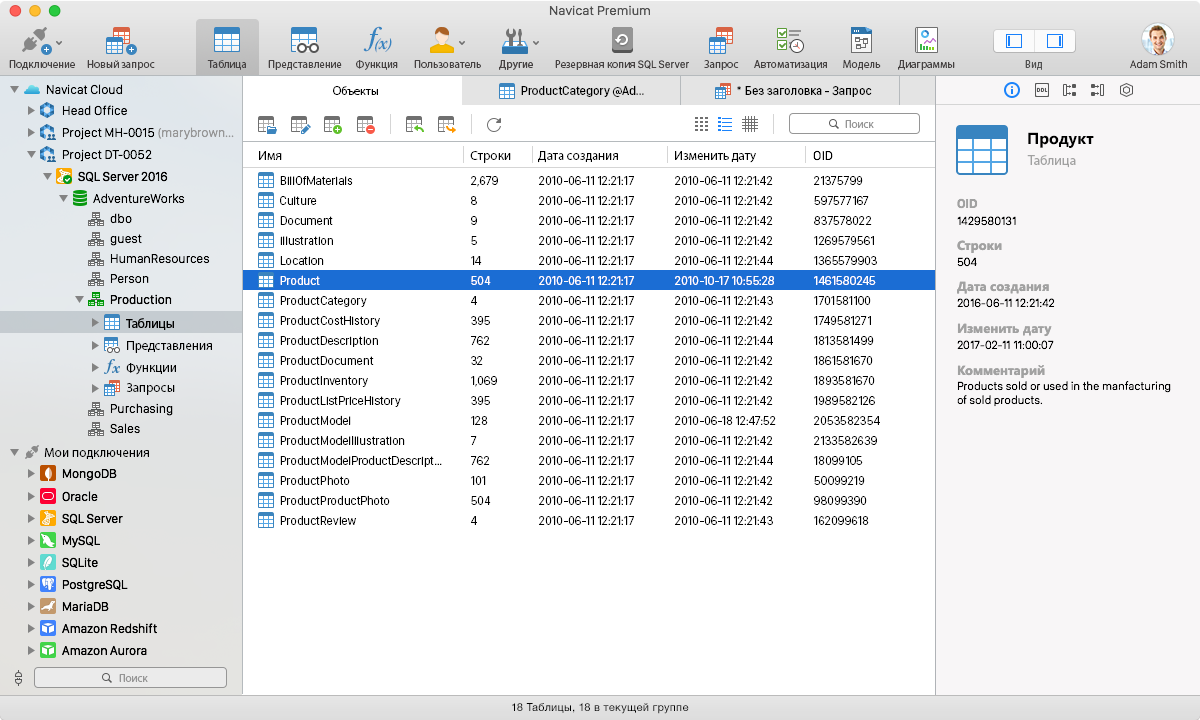Click the import wizard icon
Viewport: 1200px width, 720px height.
(414, 125)
